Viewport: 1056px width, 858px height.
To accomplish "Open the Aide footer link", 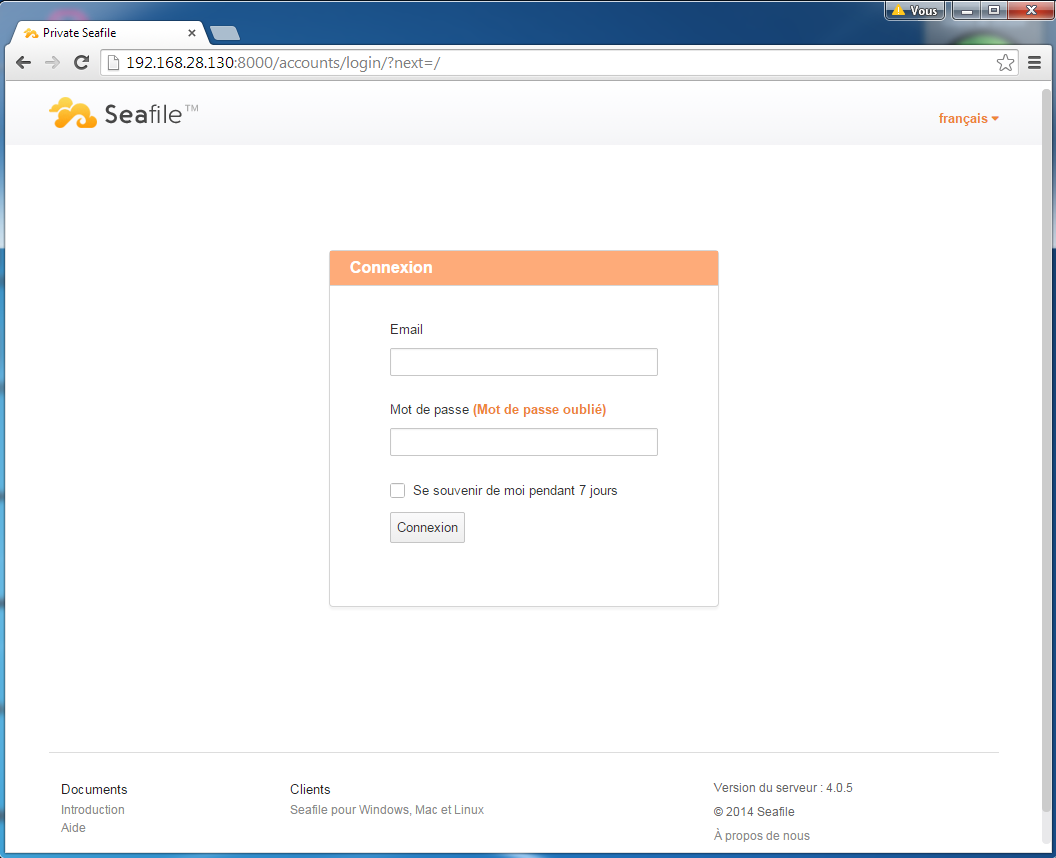I will pos(73,828).
